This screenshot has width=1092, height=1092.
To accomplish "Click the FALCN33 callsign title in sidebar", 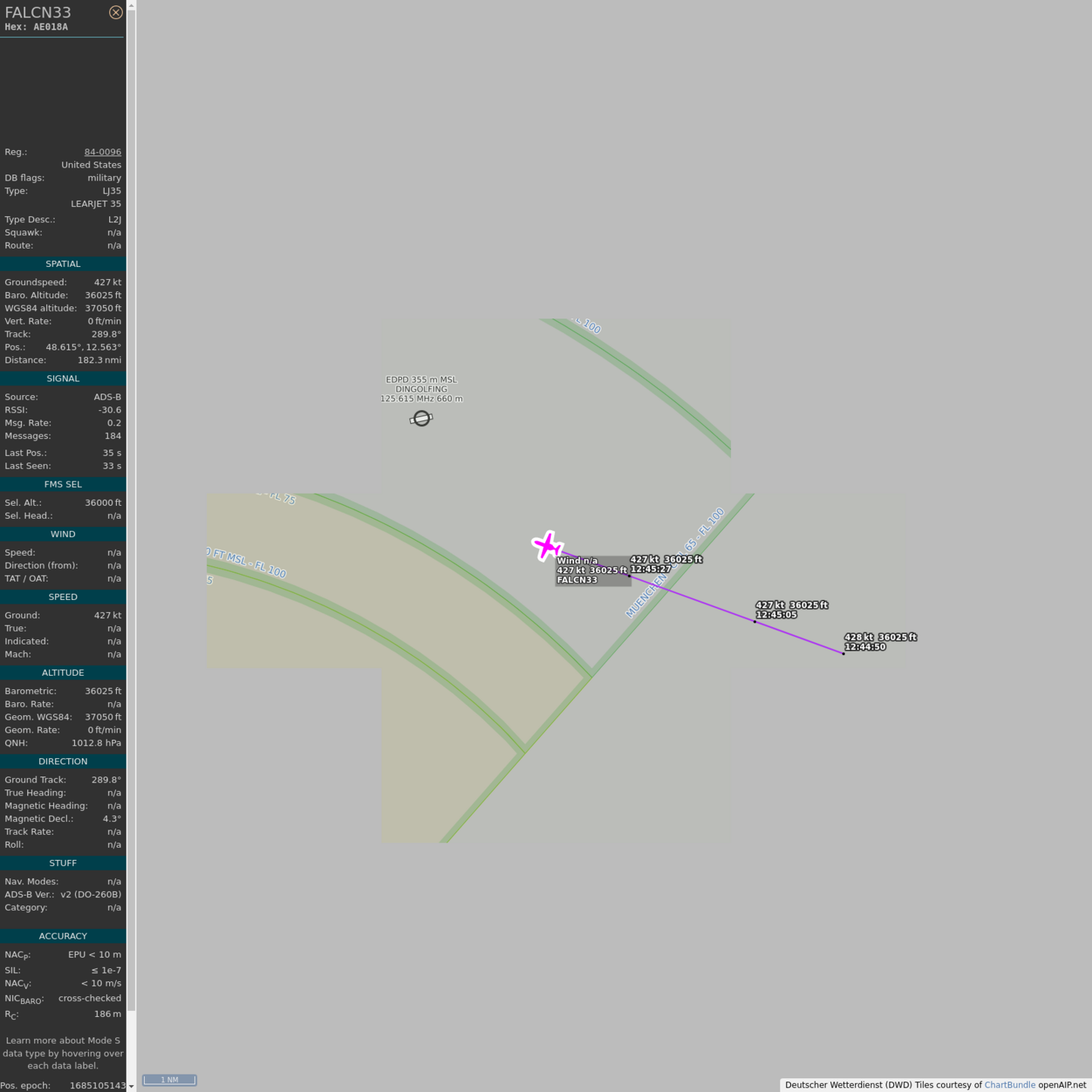I will coord(38,12).
